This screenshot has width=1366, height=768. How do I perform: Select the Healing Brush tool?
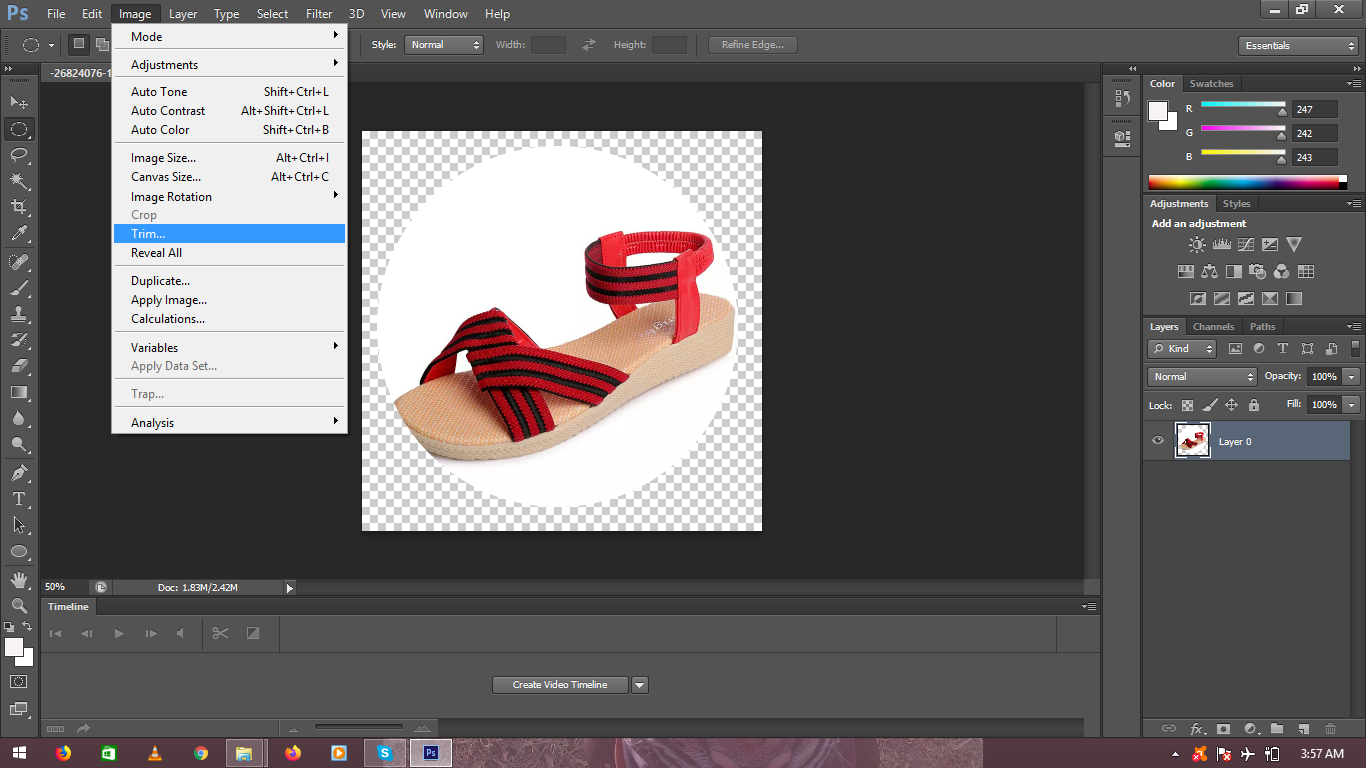point(19,262)
